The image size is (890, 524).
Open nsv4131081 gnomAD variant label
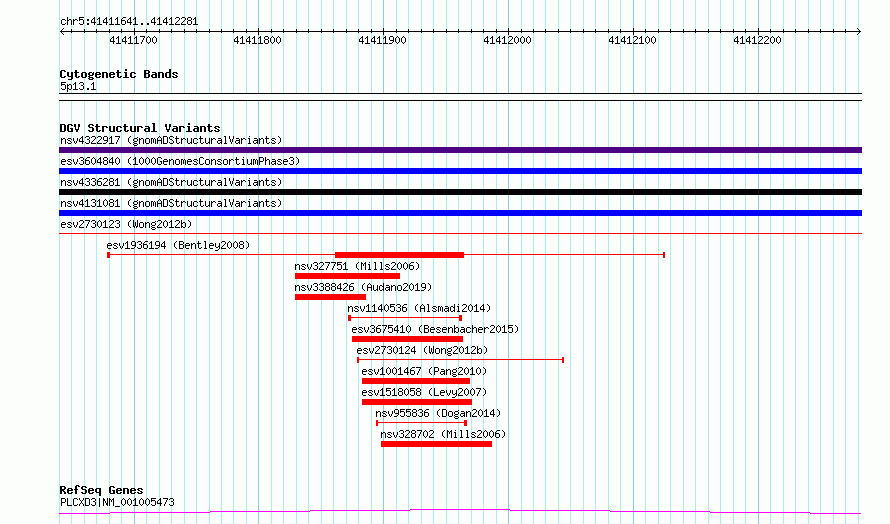pyautogui.click(x=171, y=203)
